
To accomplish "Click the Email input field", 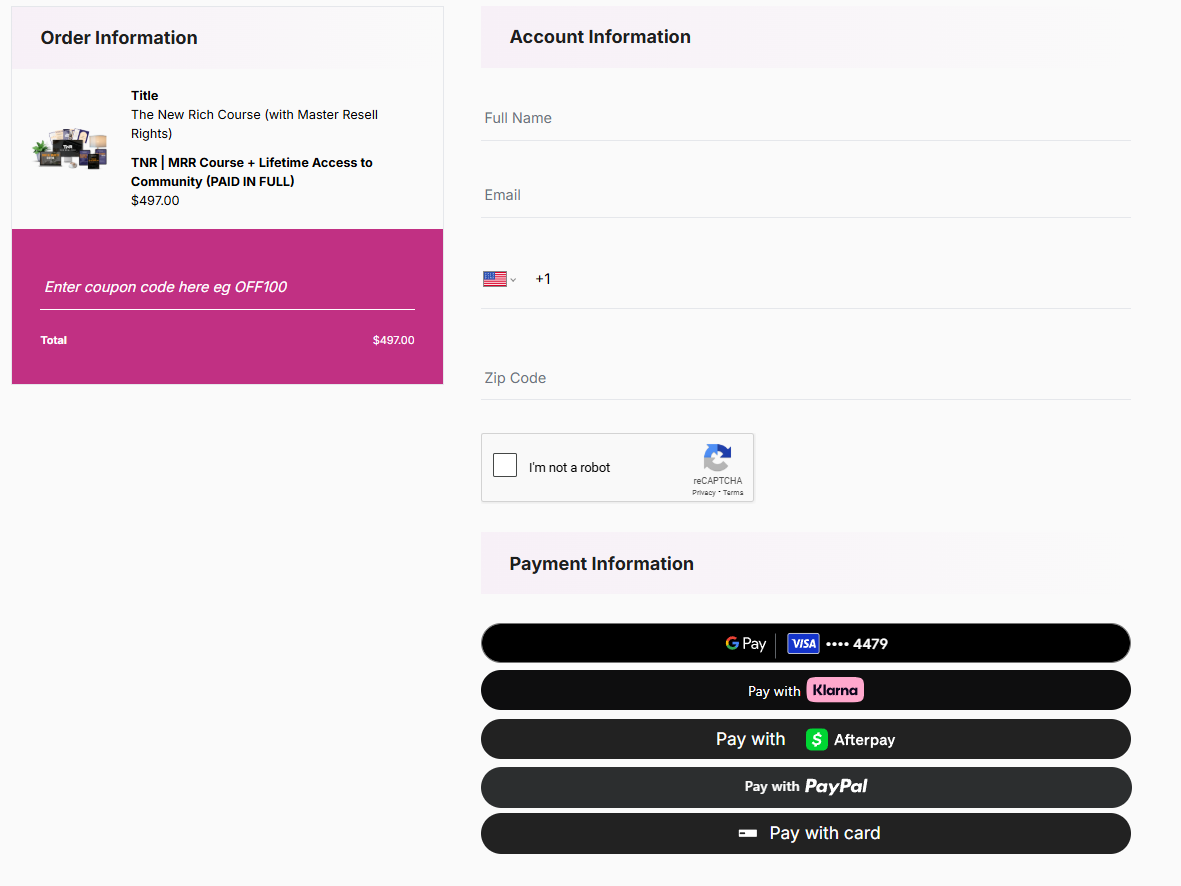I will pos(805,195).
